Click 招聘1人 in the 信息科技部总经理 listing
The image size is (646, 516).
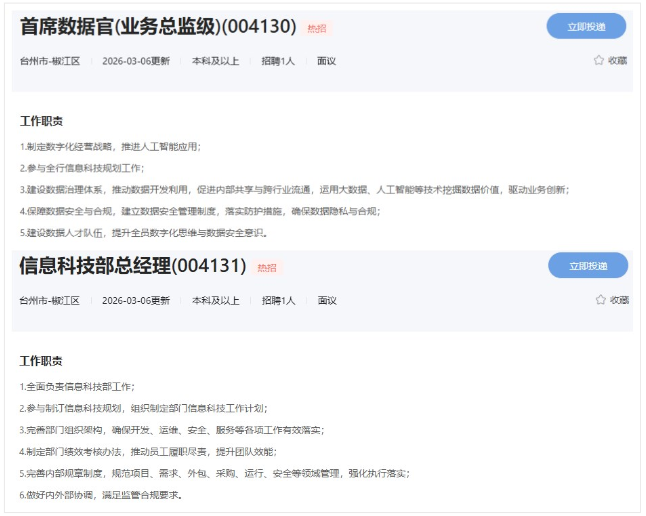point(278,300)
